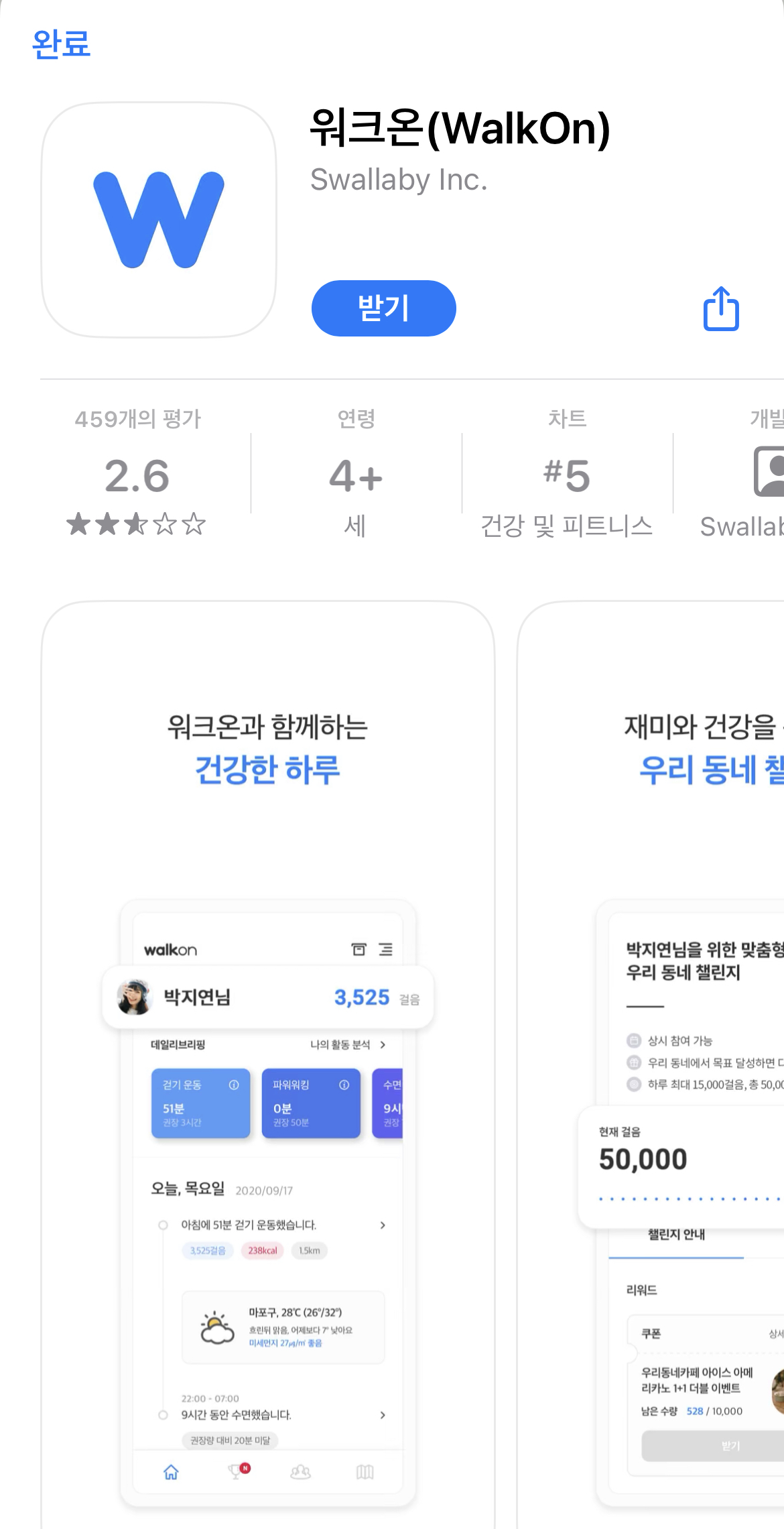Open the 건강한 하루 screenshot preview

[x=268, y=1064]
